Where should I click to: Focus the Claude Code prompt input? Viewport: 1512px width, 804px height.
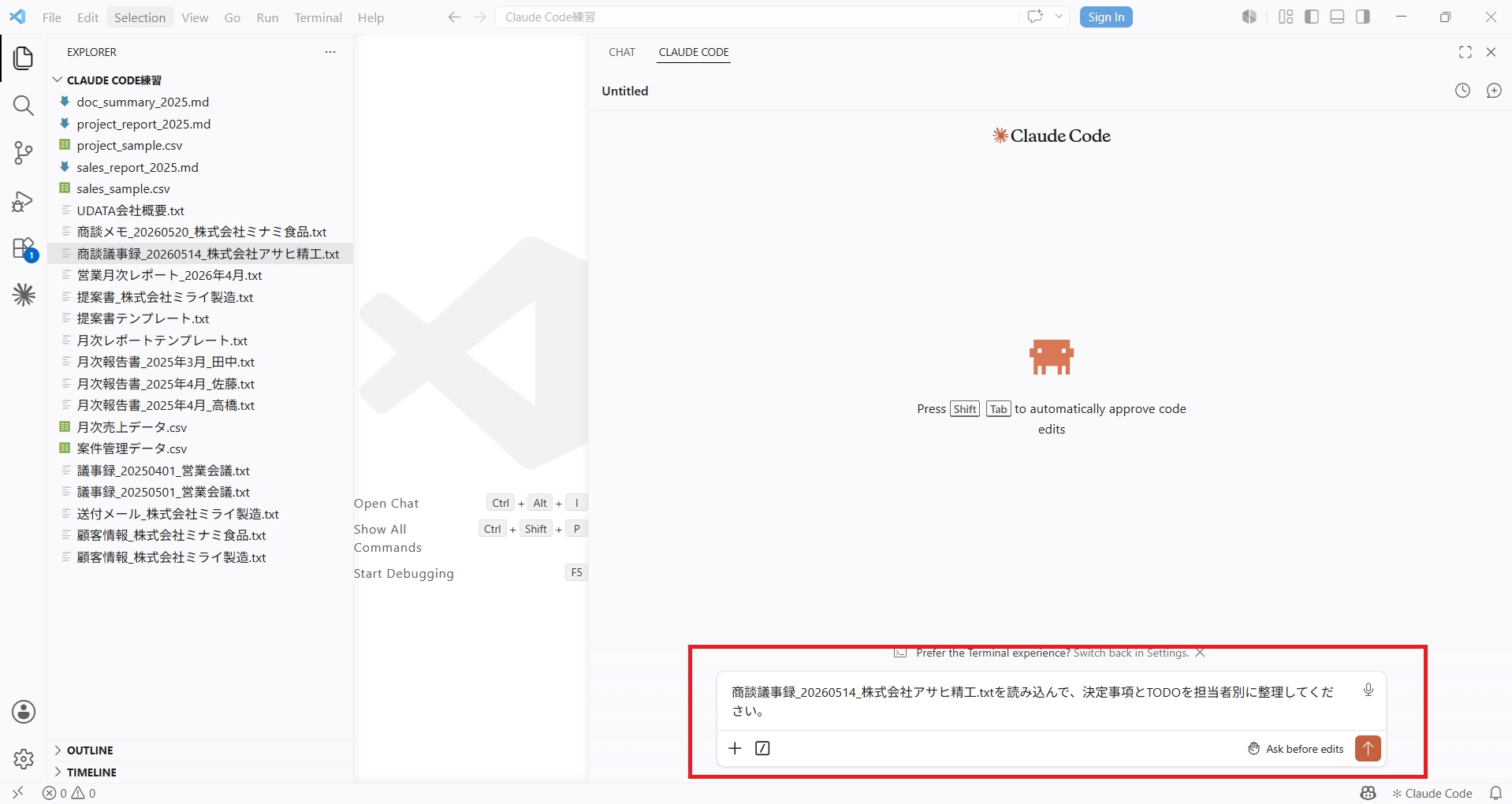click(x=1033, y=701)
